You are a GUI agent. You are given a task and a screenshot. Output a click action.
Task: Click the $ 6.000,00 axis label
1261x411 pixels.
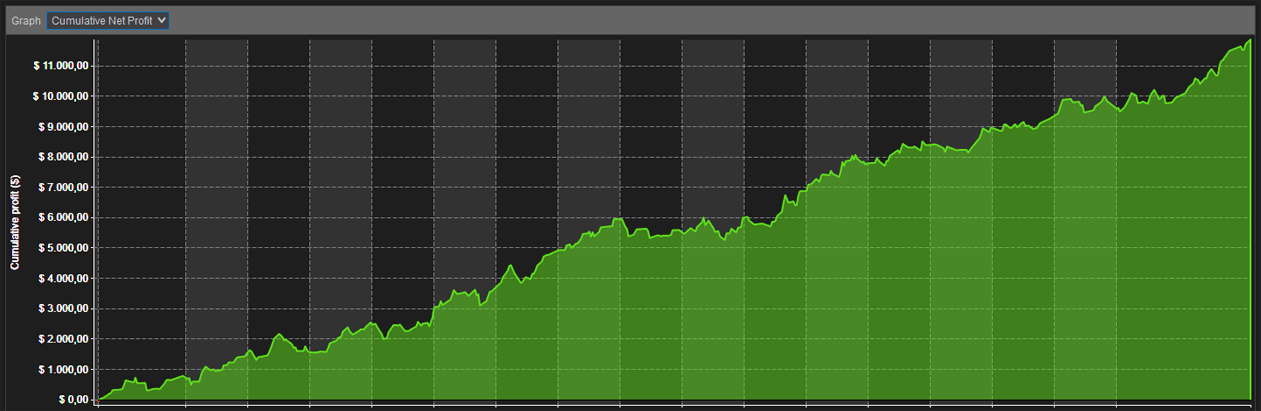tap(65, 218)
